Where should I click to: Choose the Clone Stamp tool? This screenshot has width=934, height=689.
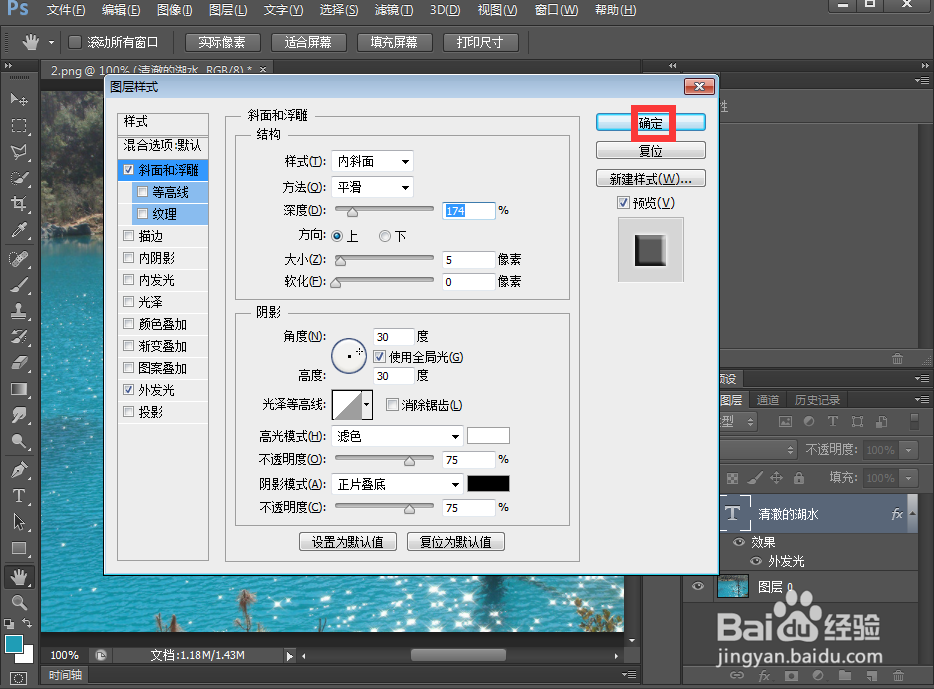[20, 309]
